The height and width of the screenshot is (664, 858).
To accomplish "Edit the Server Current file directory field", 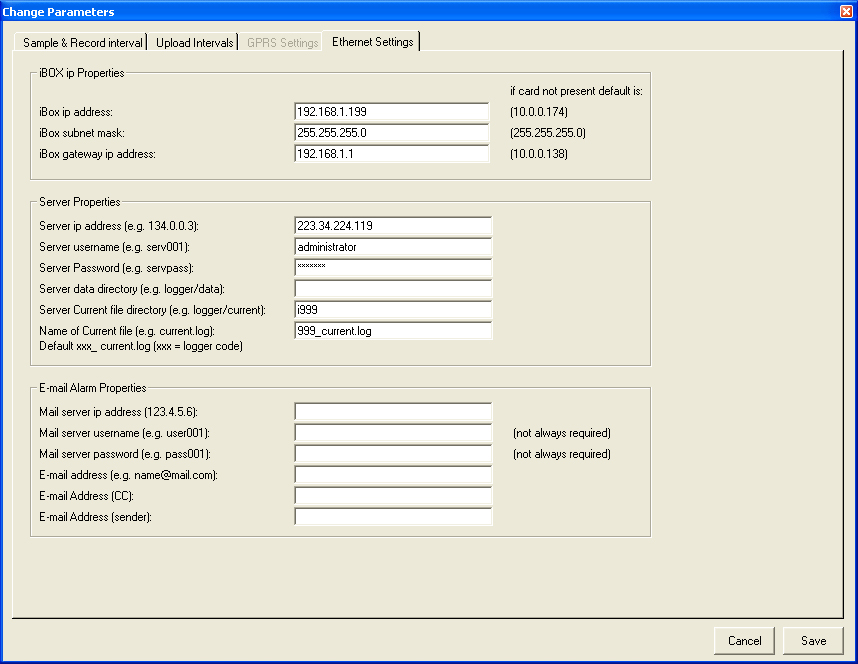I will click(393, 310).
